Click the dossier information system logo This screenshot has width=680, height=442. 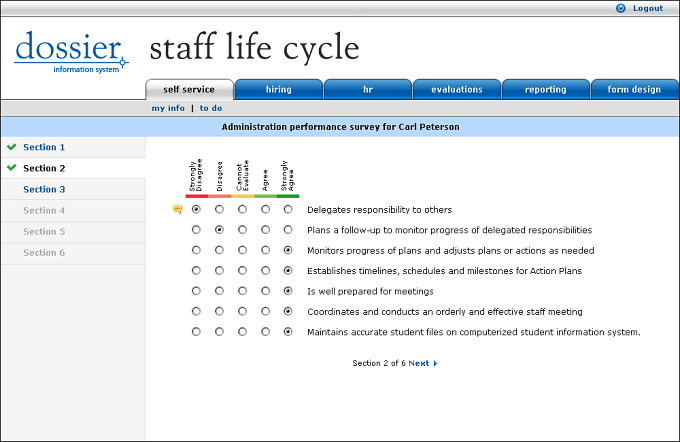pyautogui.click(x=71, y=52)
